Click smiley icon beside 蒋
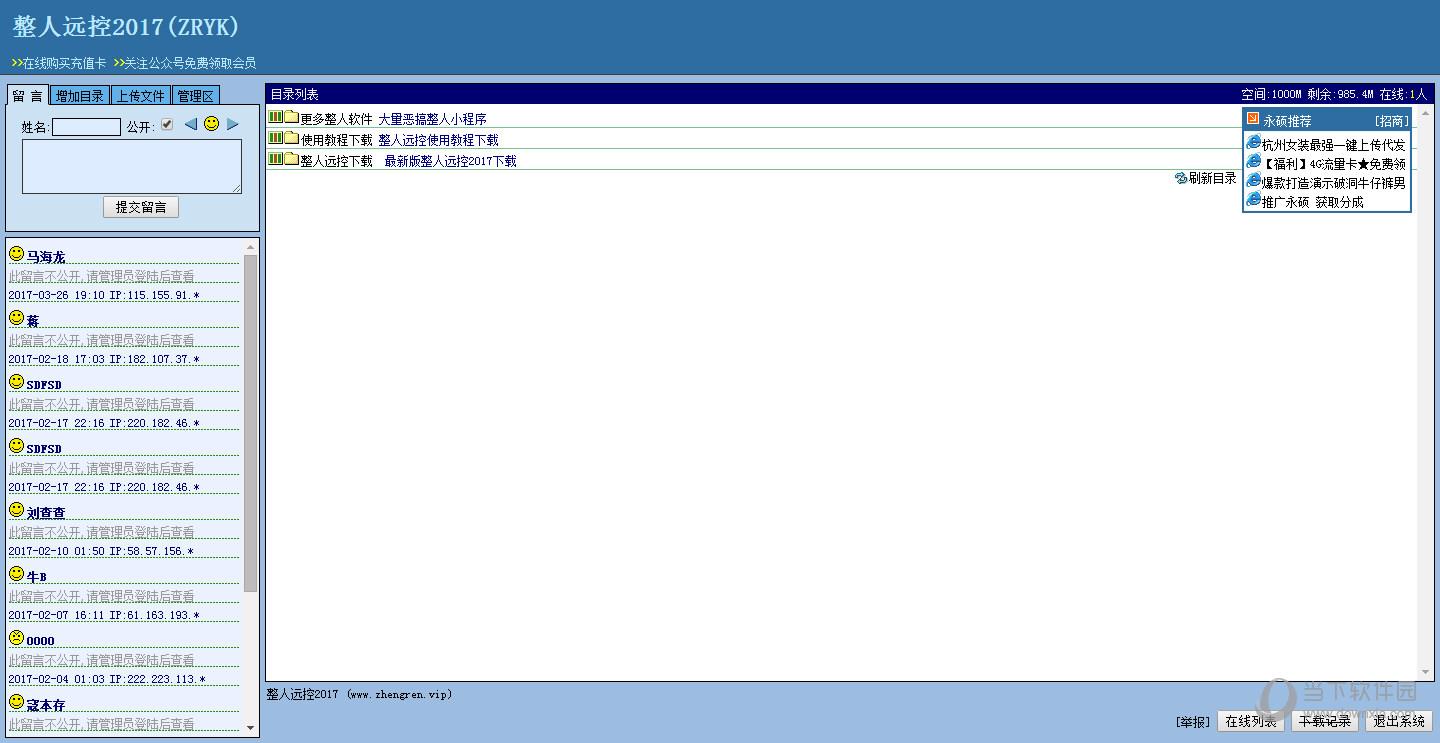The image size is (1440, 743). pos(16,318)
